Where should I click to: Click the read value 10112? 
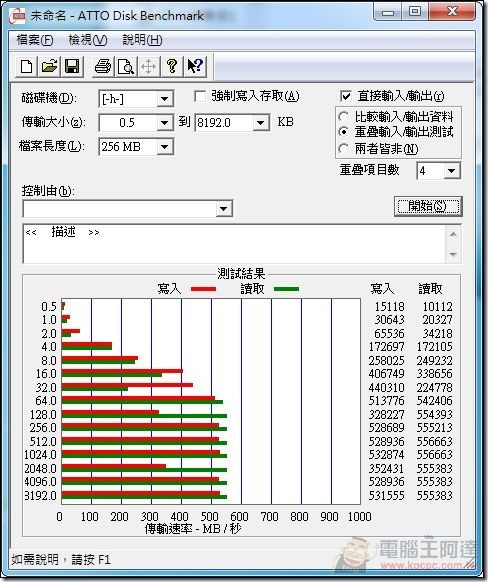click(438, 307)
